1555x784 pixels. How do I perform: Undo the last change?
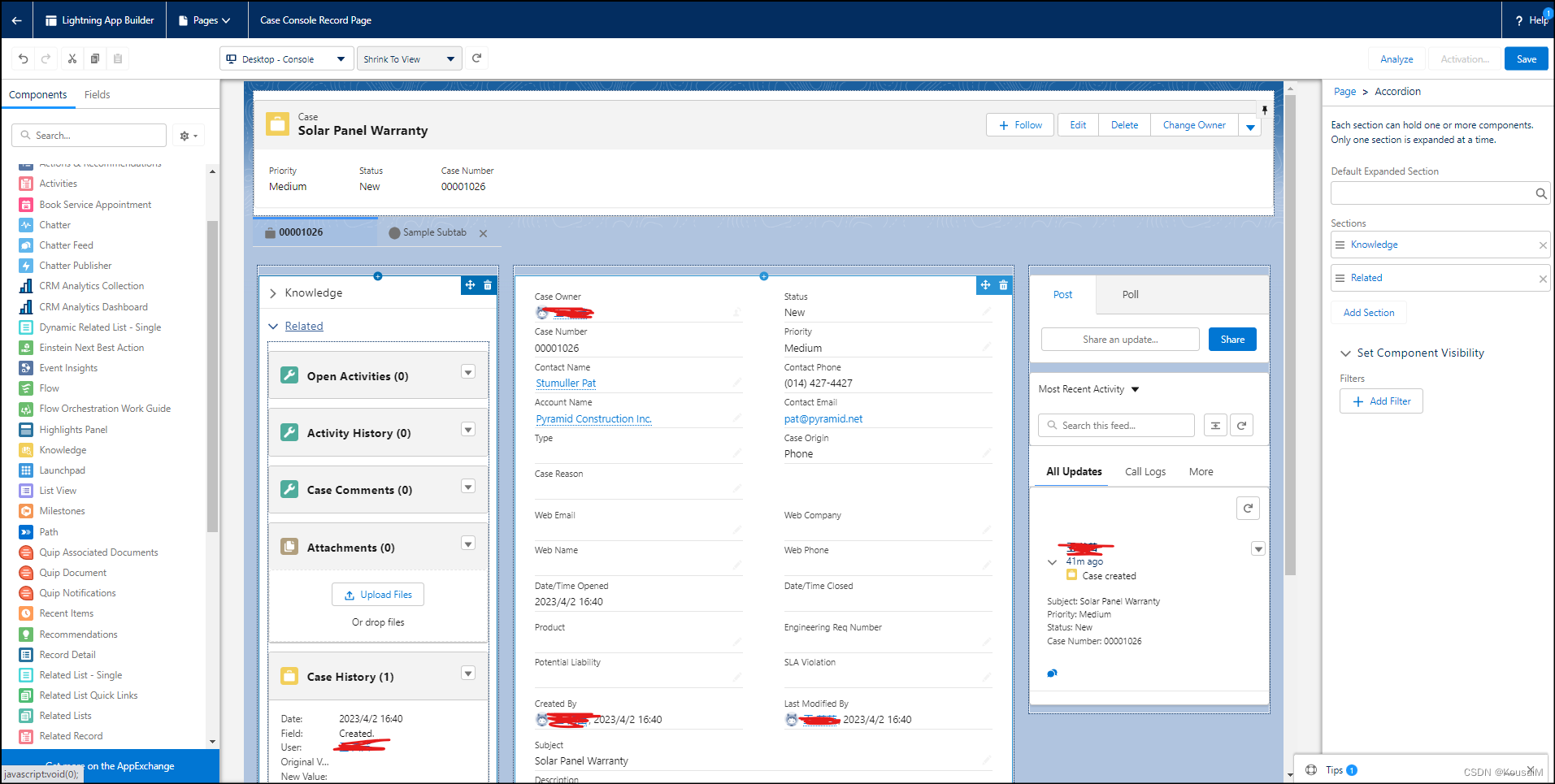pos(24,58)
